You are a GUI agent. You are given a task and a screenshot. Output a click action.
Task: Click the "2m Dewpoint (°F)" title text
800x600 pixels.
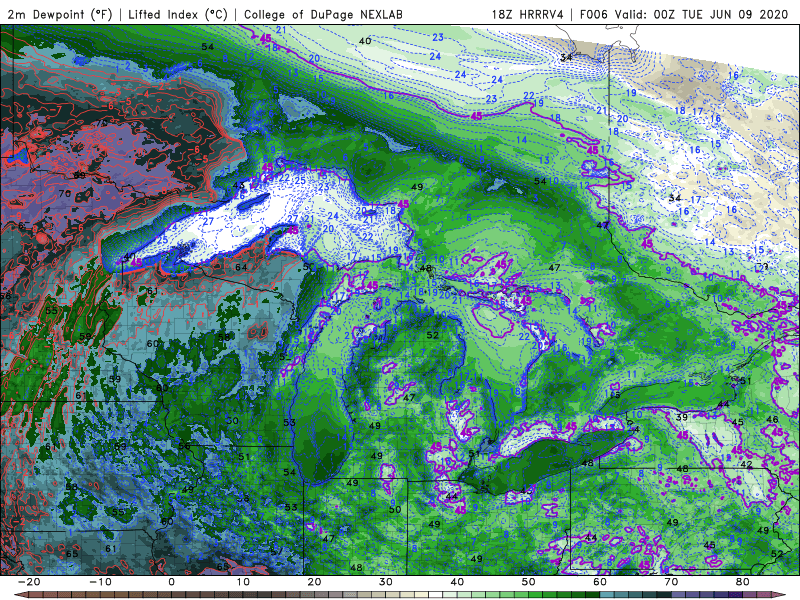coord(60,14)
